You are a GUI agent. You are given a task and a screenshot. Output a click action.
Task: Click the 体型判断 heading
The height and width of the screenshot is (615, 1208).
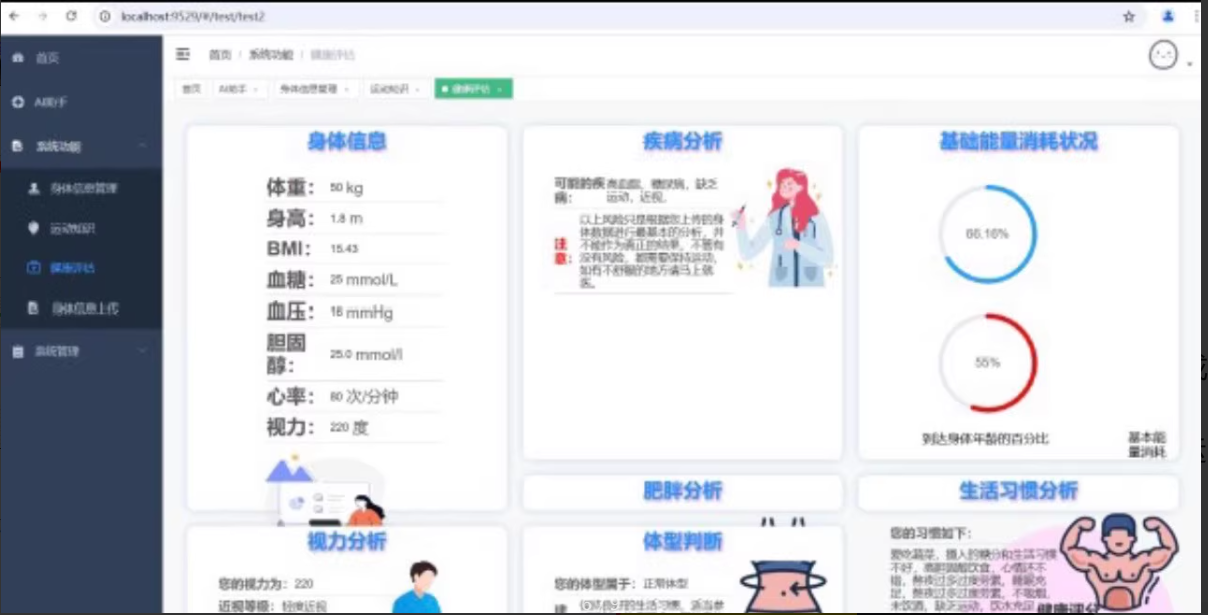click(x=682, y=542)
